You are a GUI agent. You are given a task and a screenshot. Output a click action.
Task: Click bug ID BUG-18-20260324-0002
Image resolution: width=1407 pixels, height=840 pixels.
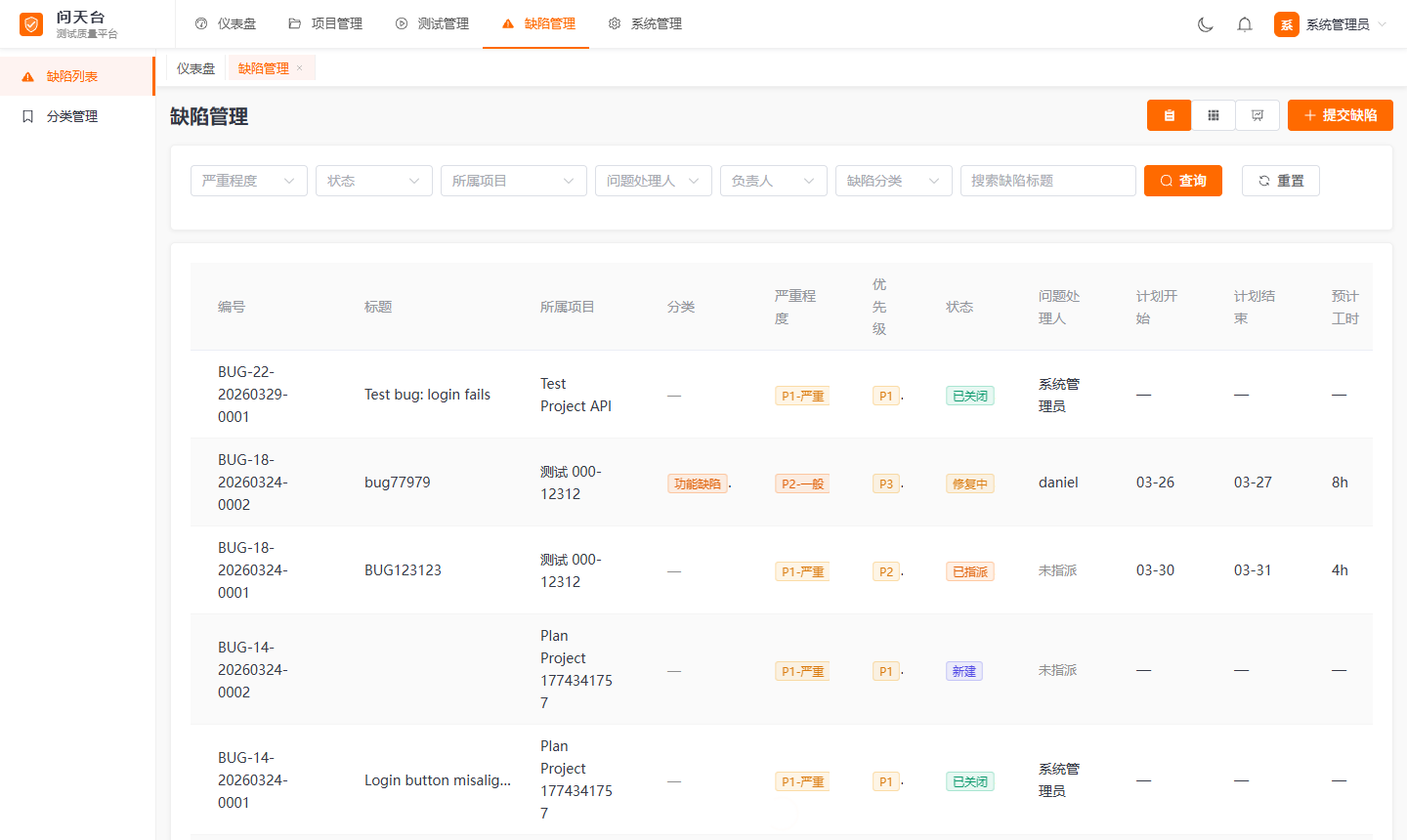tap(253, 483)
